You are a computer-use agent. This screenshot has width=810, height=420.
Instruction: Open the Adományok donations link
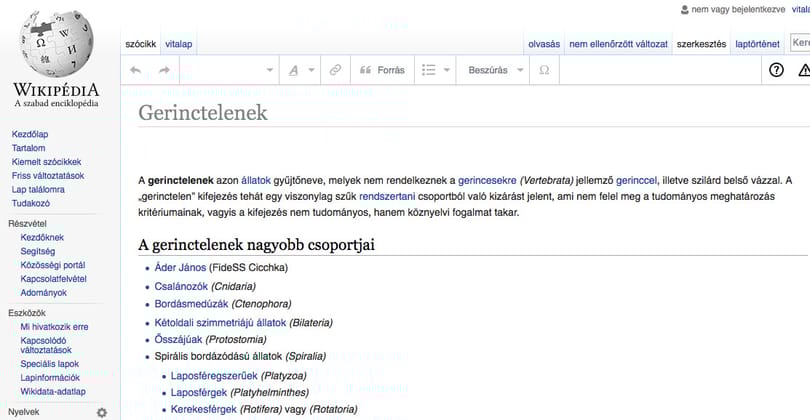[x=44, y=292]
